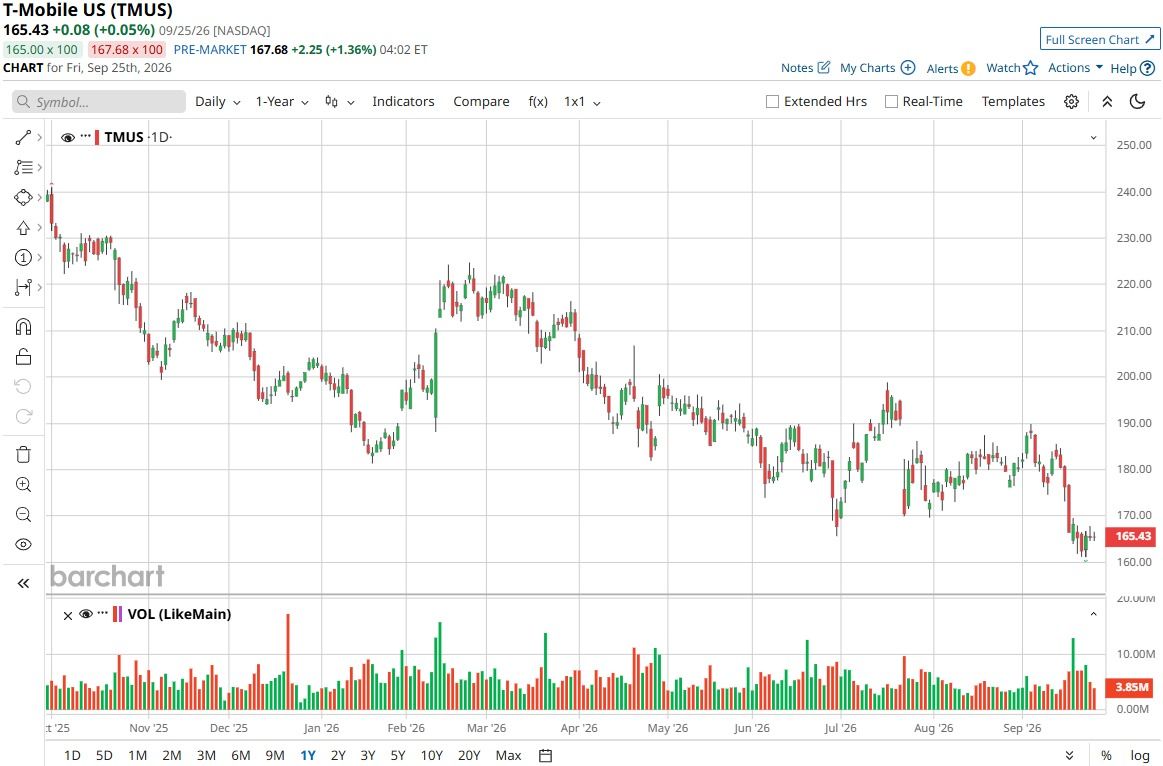Screen dimensions: 1163x766
Task: Expand the Actions dropdown menu
Action: (x=1075, y=67)
